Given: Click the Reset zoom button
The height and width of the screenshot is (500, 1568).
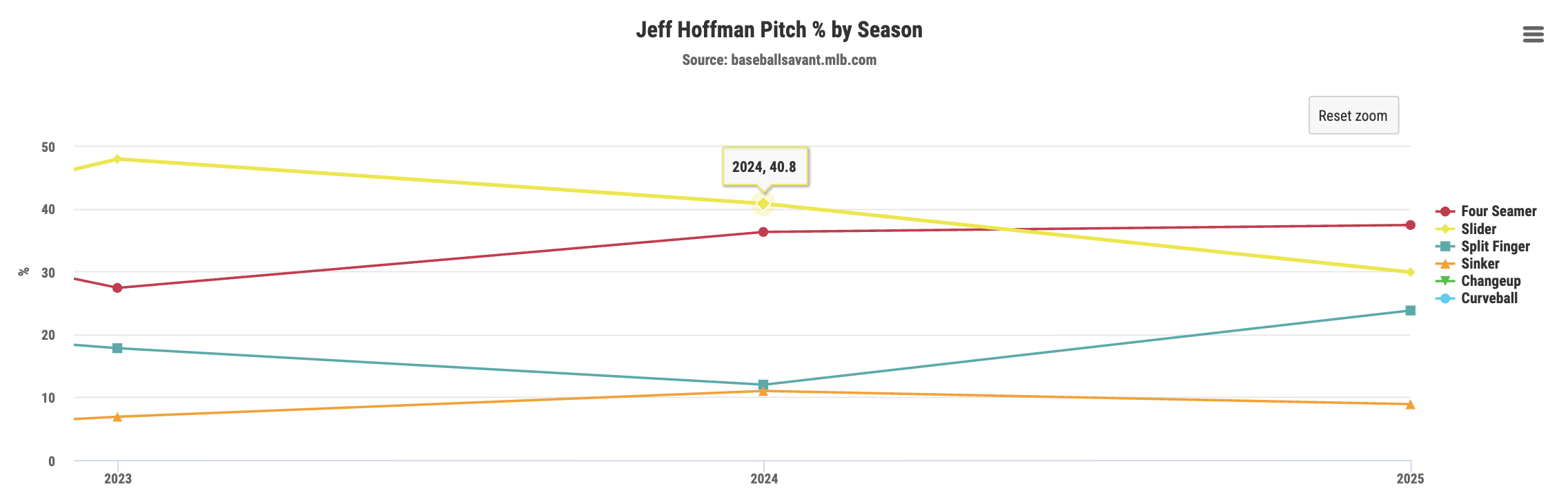Looking at the screenshot, I should pyautogui.click(x=1353, y=115).
